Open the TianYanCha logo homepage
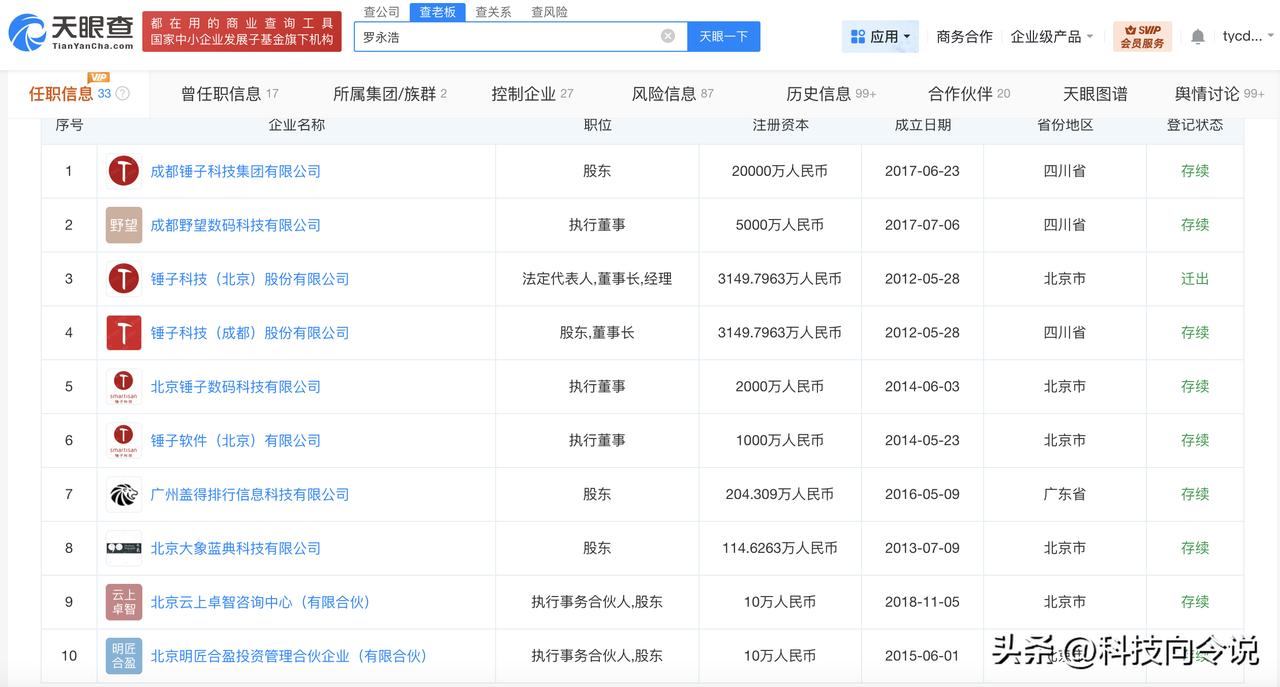This screenshot has height=687, width=1280. click(x=70, y=32)
